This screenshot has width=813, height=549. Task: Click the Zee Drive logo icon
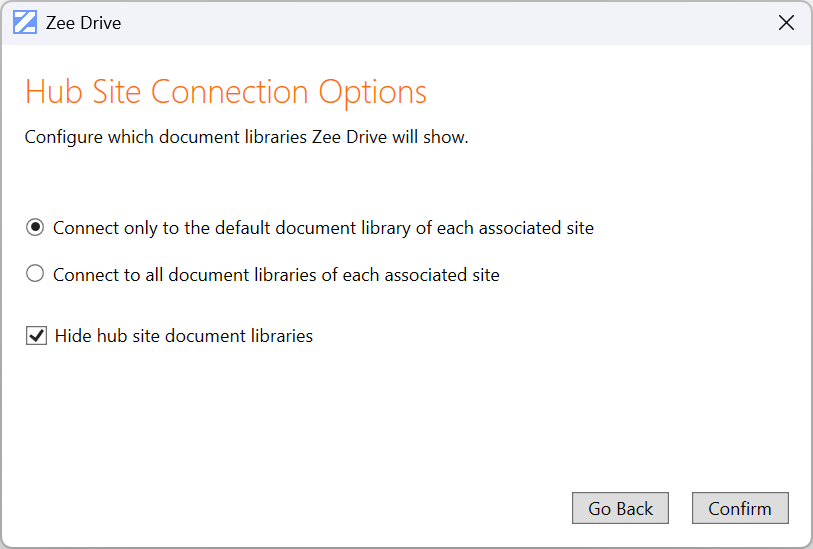click(24, 22)
